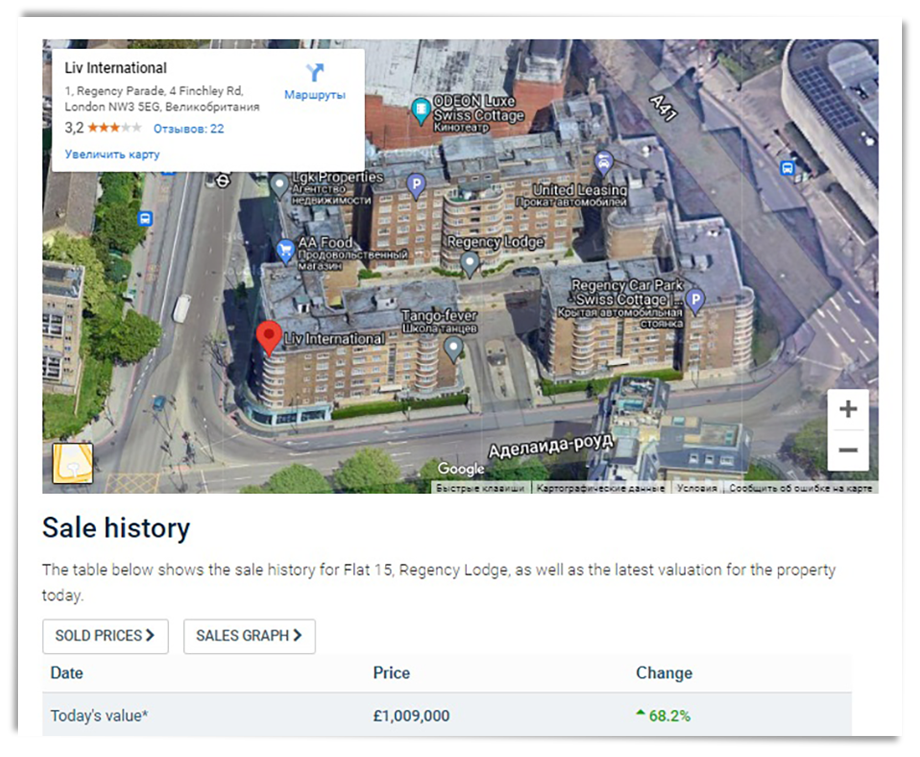The image size is (920, 757).
Task: Select the ODEON Luxe Swiss Cottage cinema marker
Action: (422, 108)
